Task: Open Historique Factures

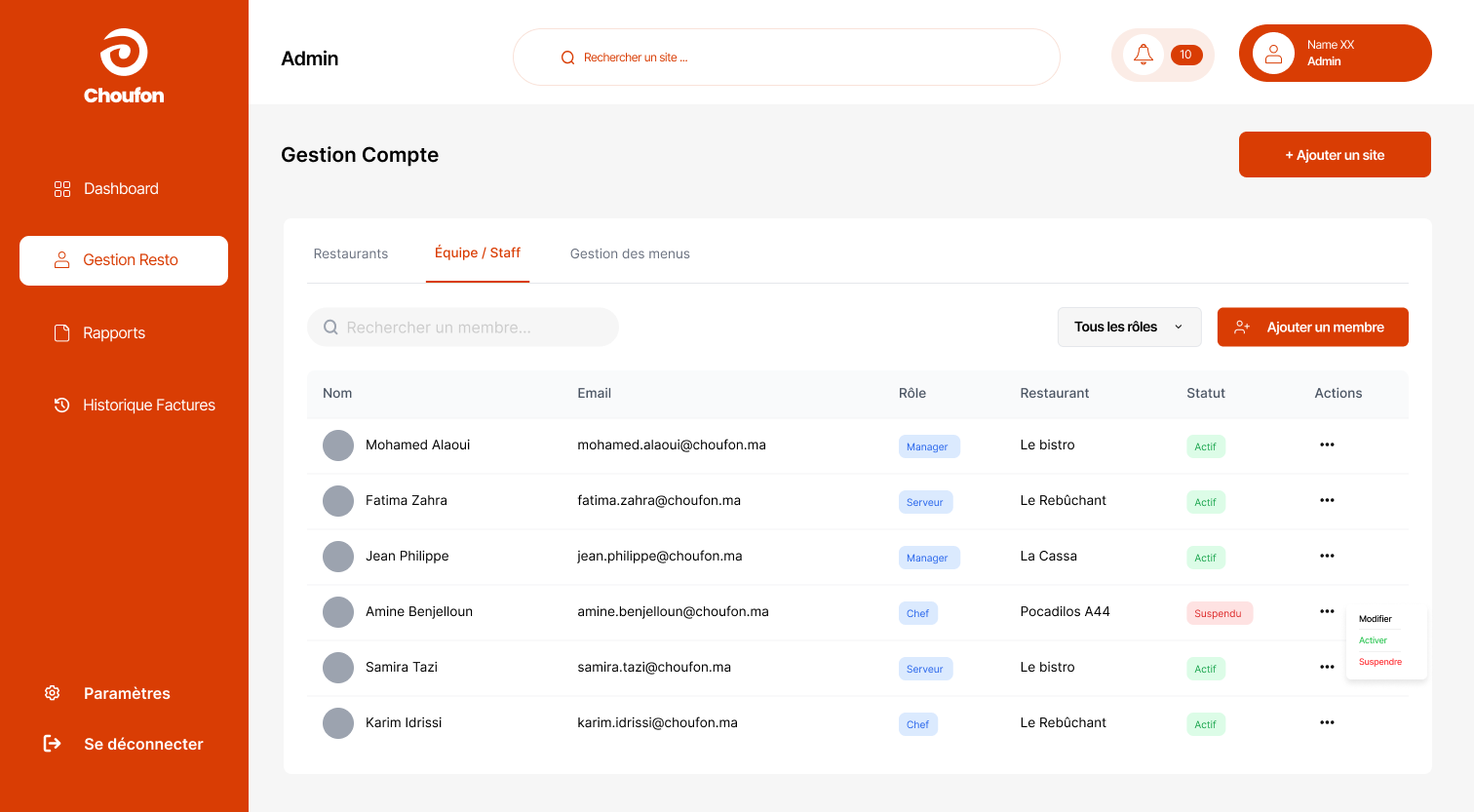Action: pyautogui.click(x=134, y=406)
